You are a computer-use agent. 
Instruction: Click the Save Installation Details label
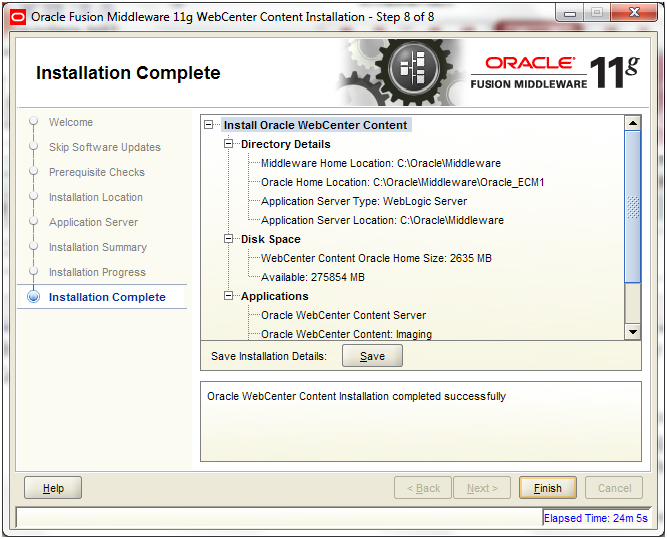tap(269, 356)
